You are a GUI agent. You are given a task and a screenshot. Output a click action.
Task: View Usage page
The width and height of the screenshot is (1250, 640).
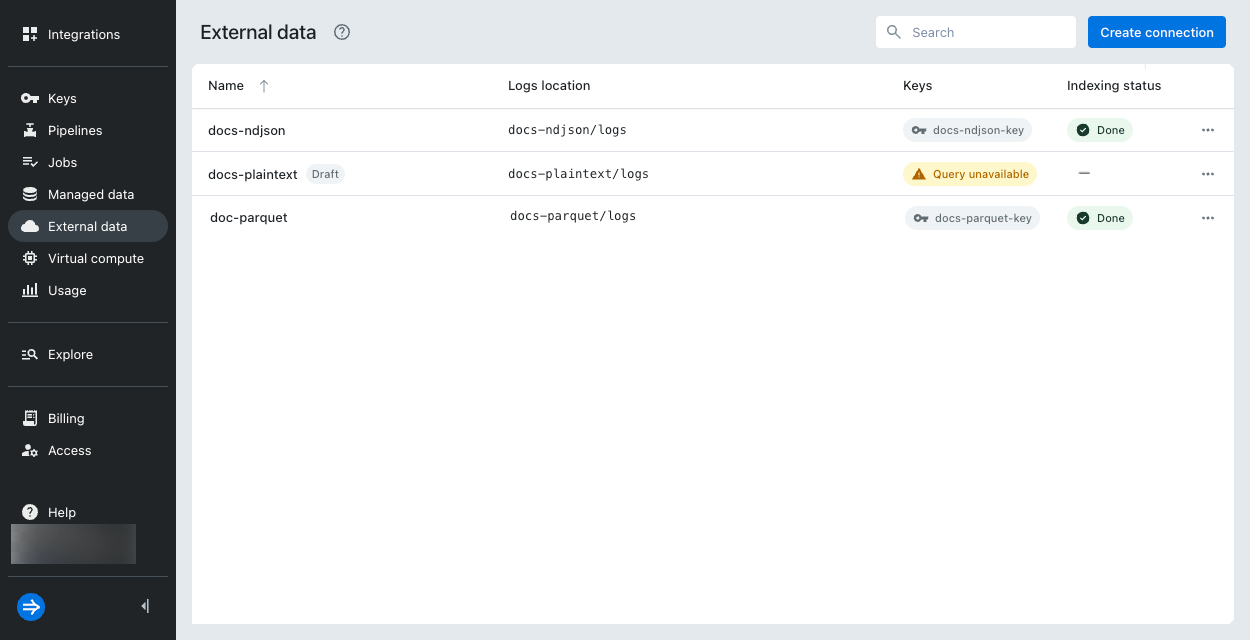[88, 290]
